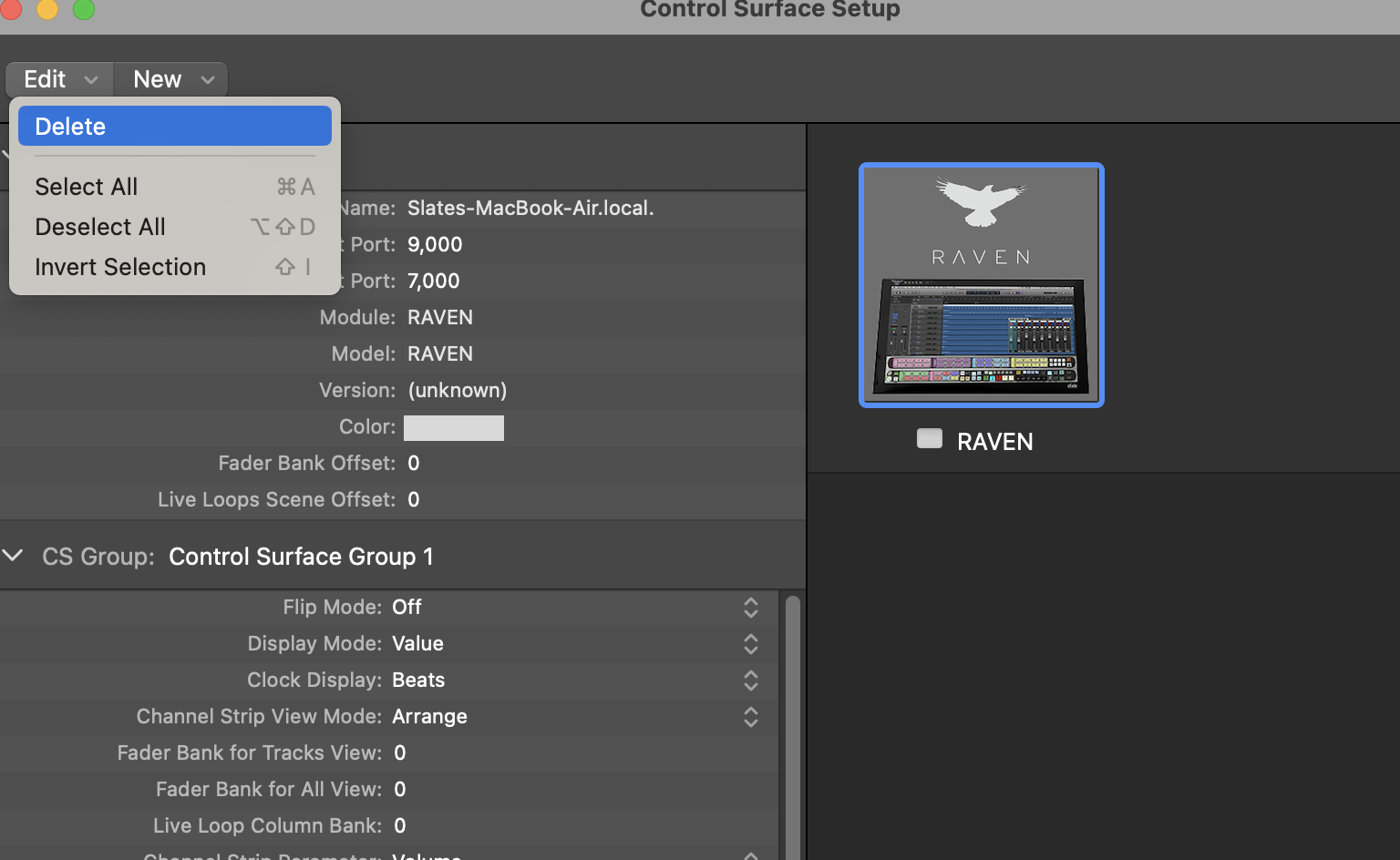Open Channel Strip View Mode popup

pos(751,717)
